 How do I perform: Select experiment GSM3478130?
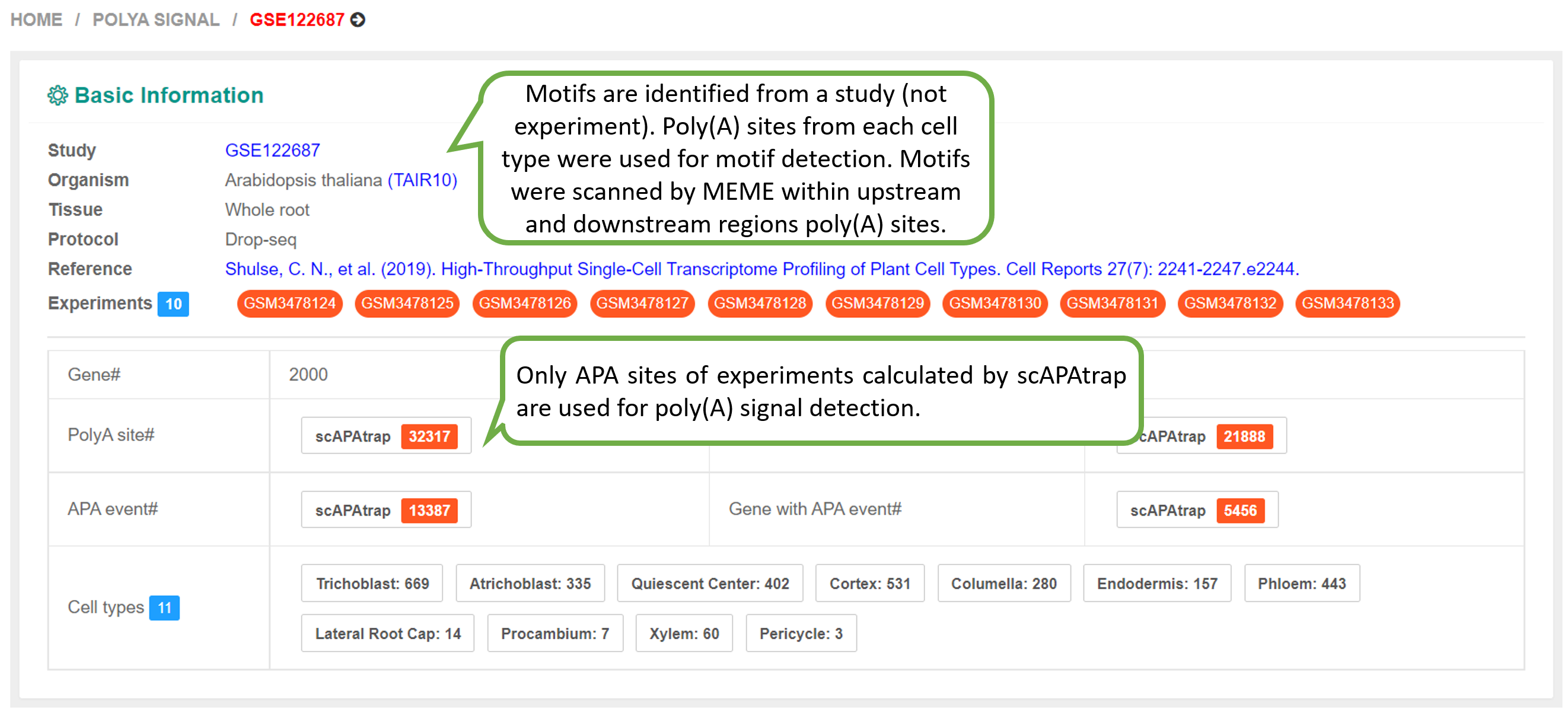(995, 303)
